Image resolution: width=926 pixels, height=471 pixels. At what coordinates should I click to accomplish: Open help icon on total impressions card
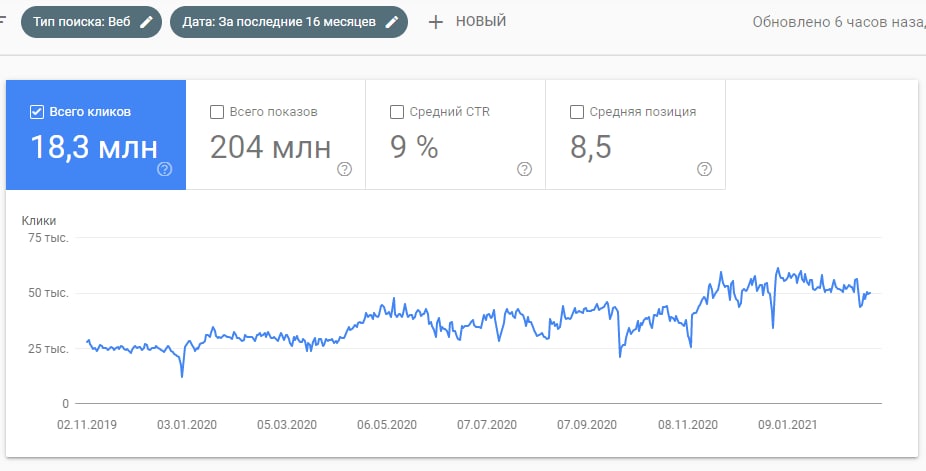tap(344, 169)
